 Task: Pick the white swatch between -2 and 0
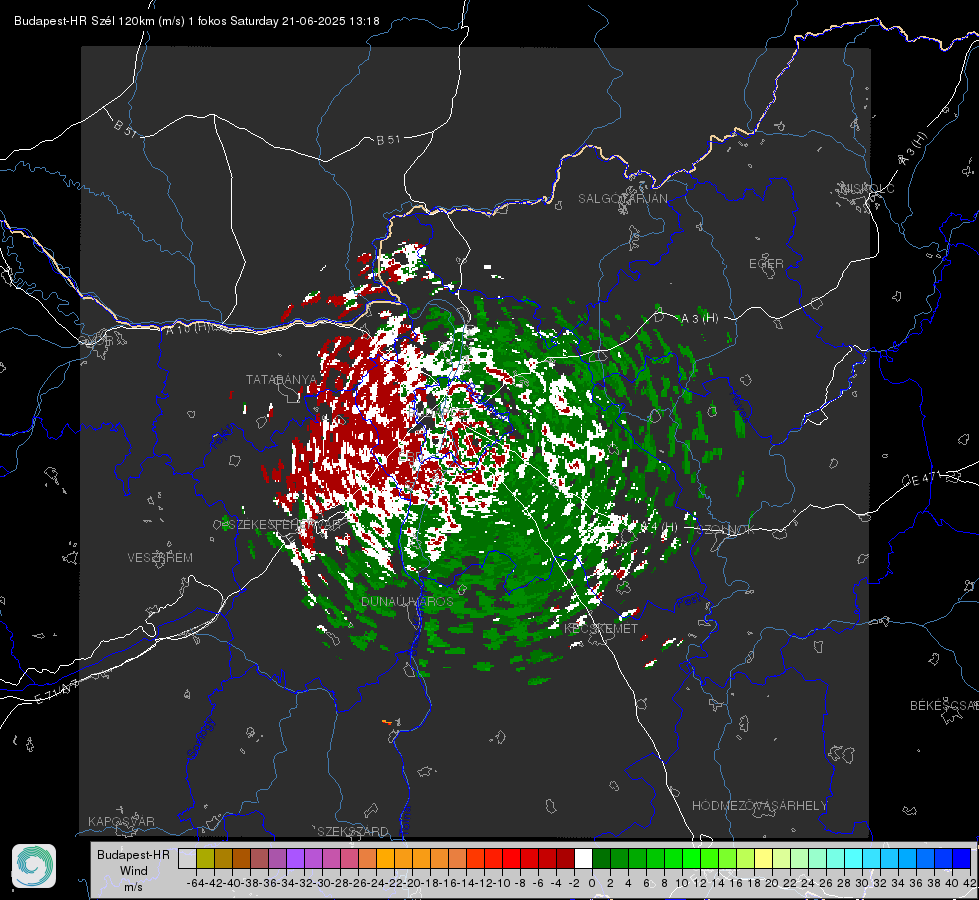coord(583,858)
